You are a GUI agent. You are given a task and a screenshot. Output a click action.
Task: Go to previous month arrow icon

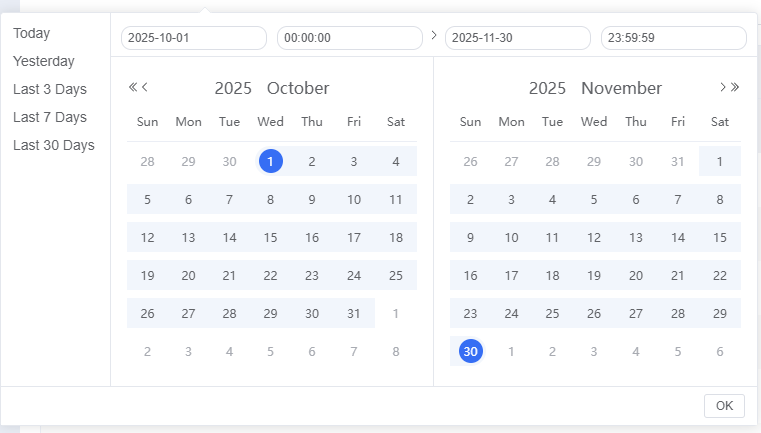point(145,87)
